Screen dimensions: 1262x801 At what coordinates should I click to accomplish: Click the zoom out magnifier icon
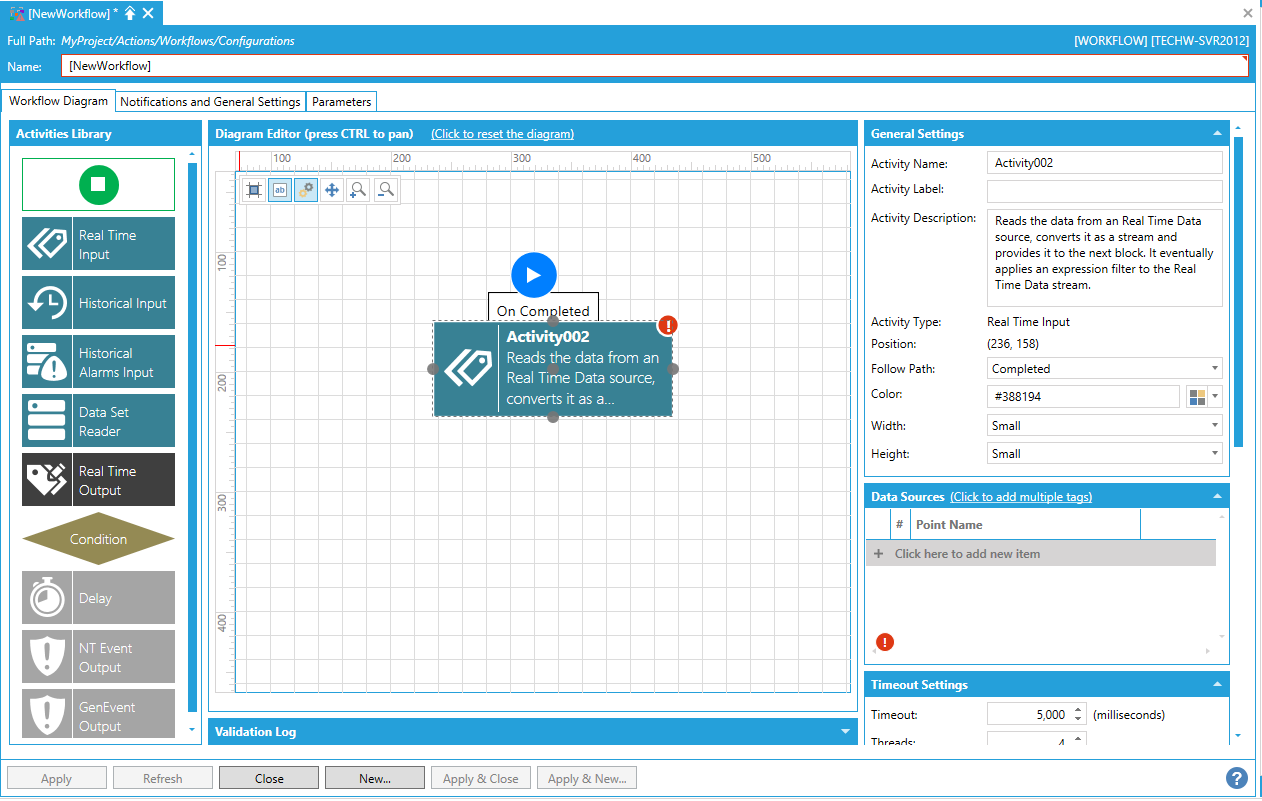coord(385,189)
